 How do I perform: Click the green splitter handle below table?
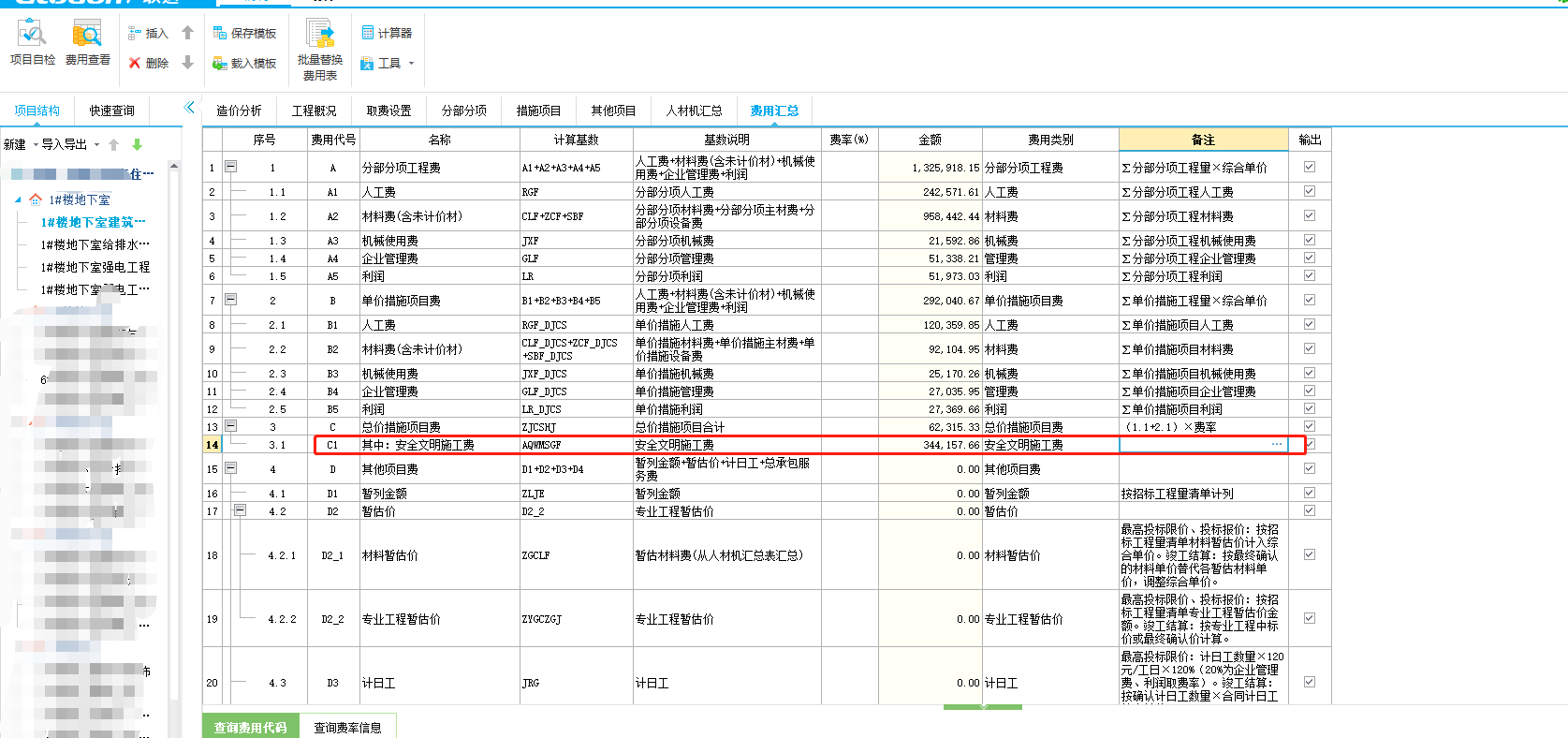click(983, 707)
